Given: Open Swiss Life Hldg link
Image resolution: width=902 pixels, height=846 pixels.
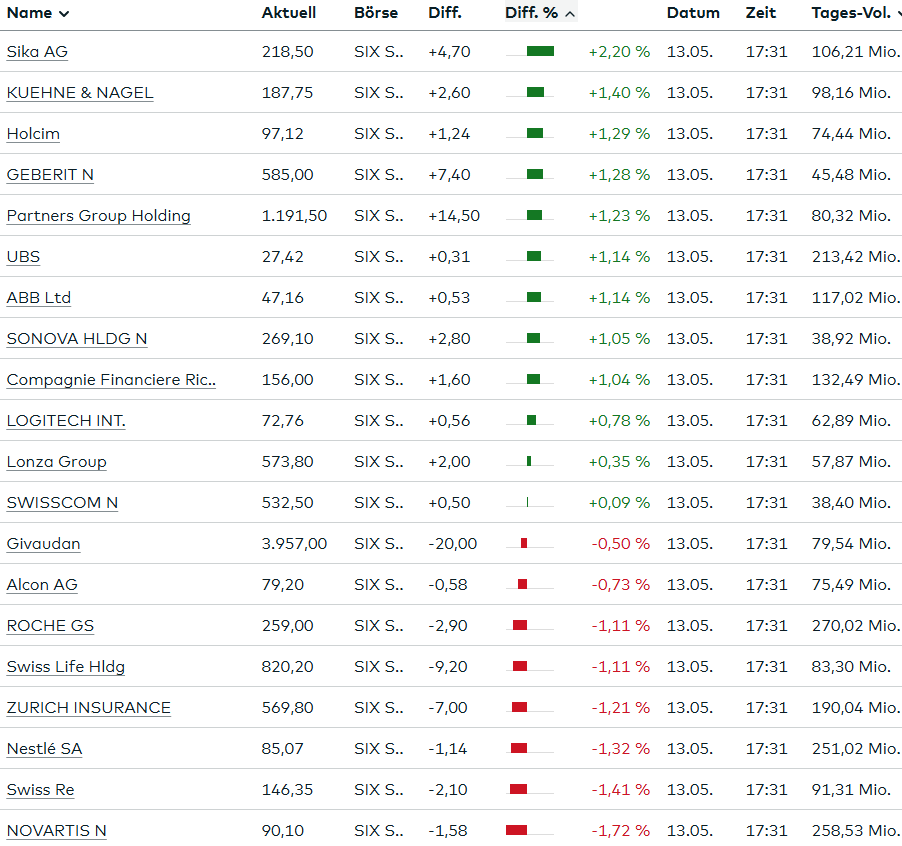Looking at the screenshot, I should click(x=66, y=667).
